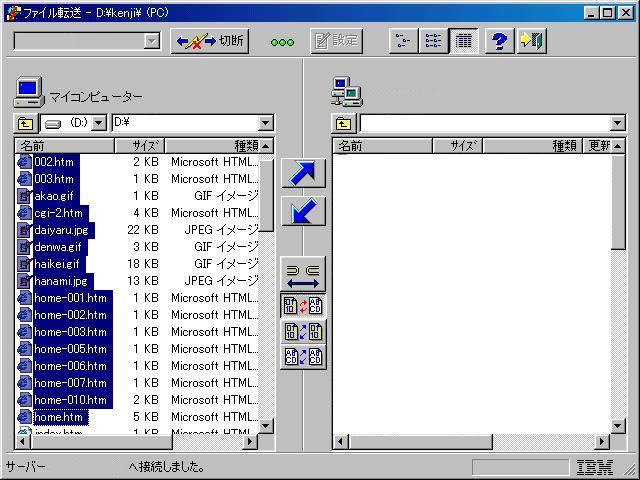640x480 pixels.
Task: Toggle automatic binary/text transfer mode
Action: (304, 306)
